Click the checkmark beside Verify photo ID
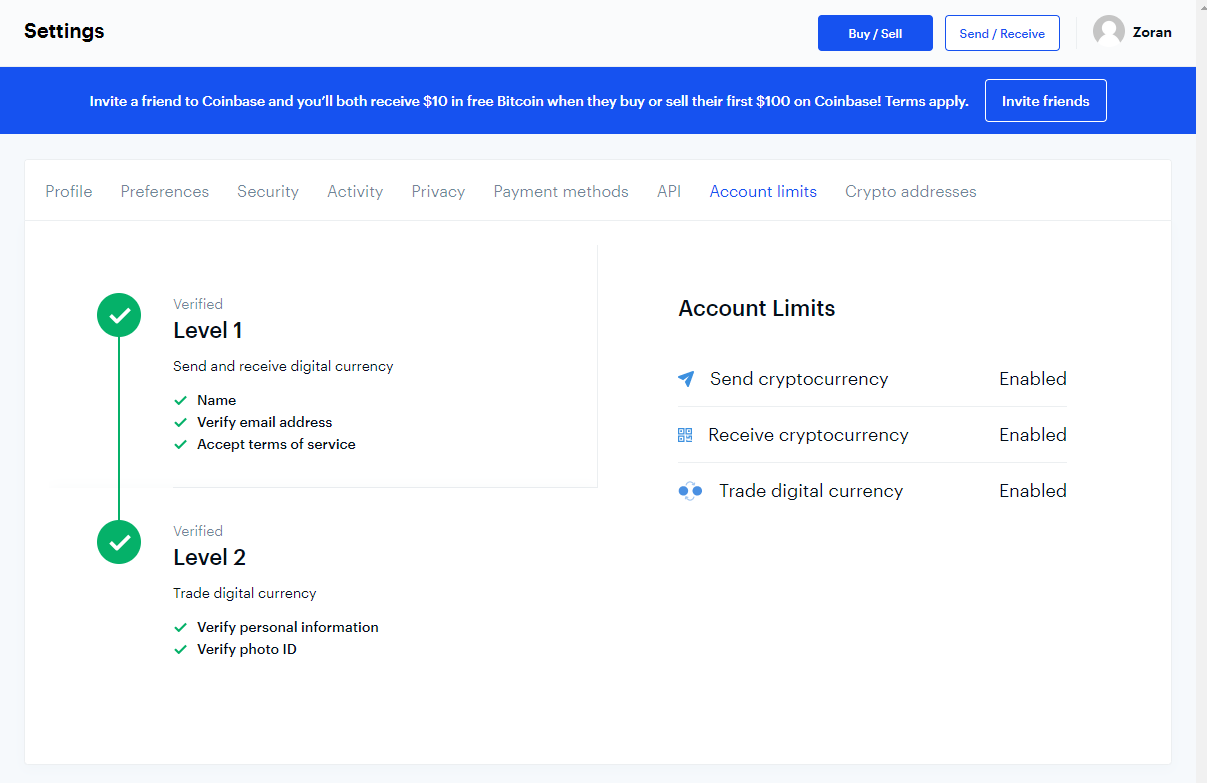This screenshot has width=1207, height=783. [181, 649]
